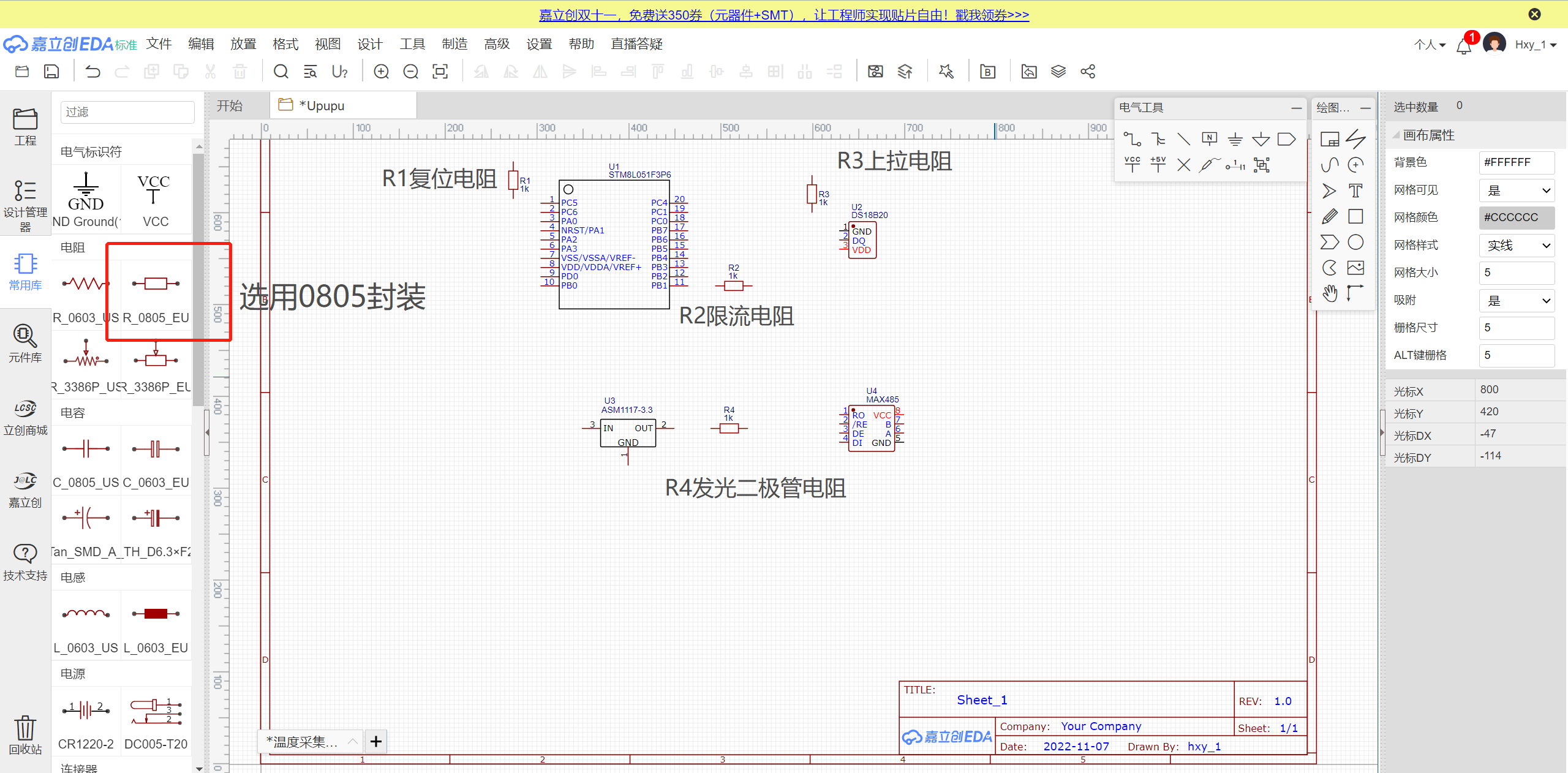Open the recycle bin (回收站) sidebar icon
The height and width of the screenshot is (773, 1568).
tap(25, 734)
